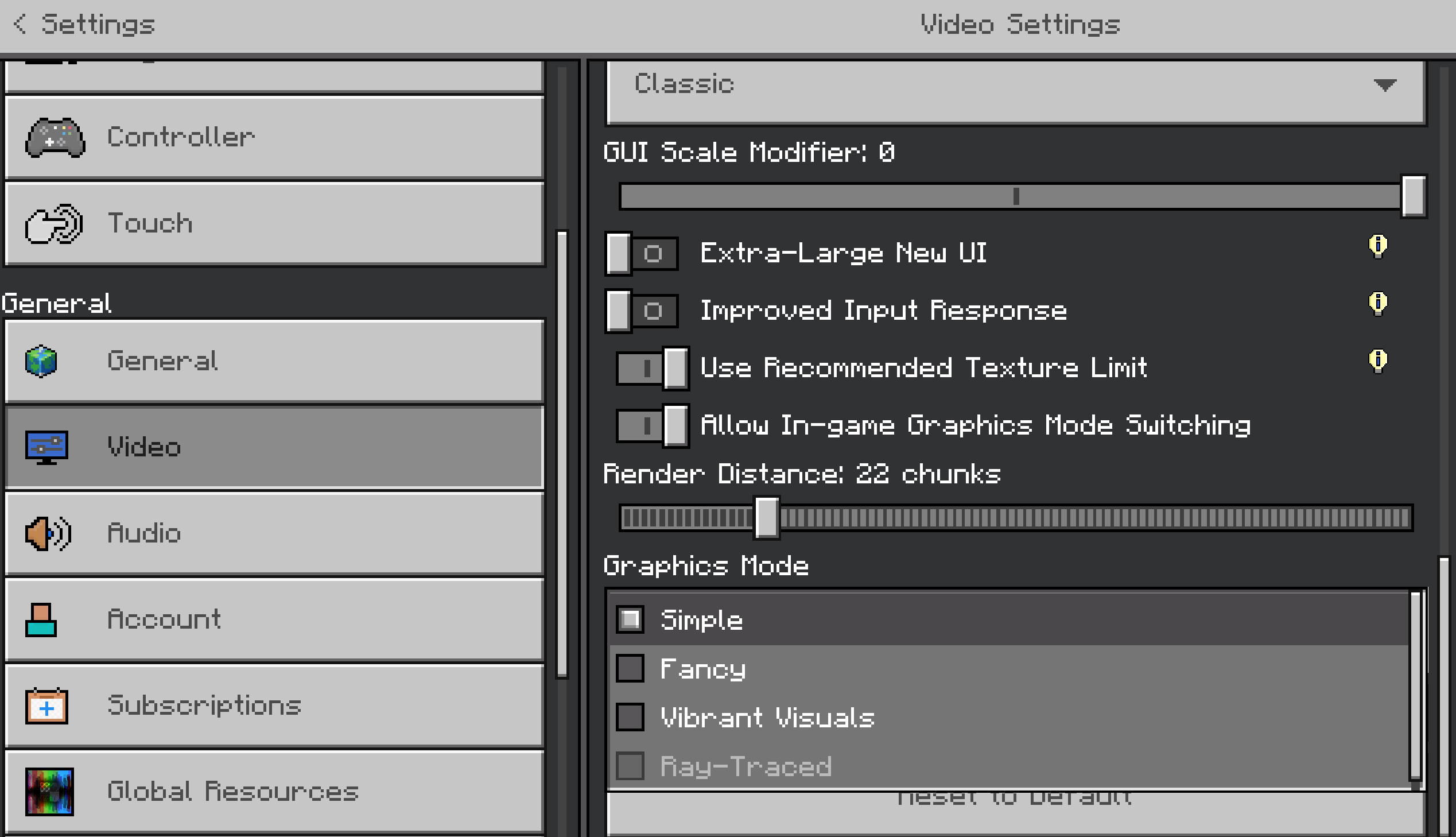Open the Classic dropdown menu
Image resolution: width=1456 pixels, height=837 pixels.
[1016, 85]
